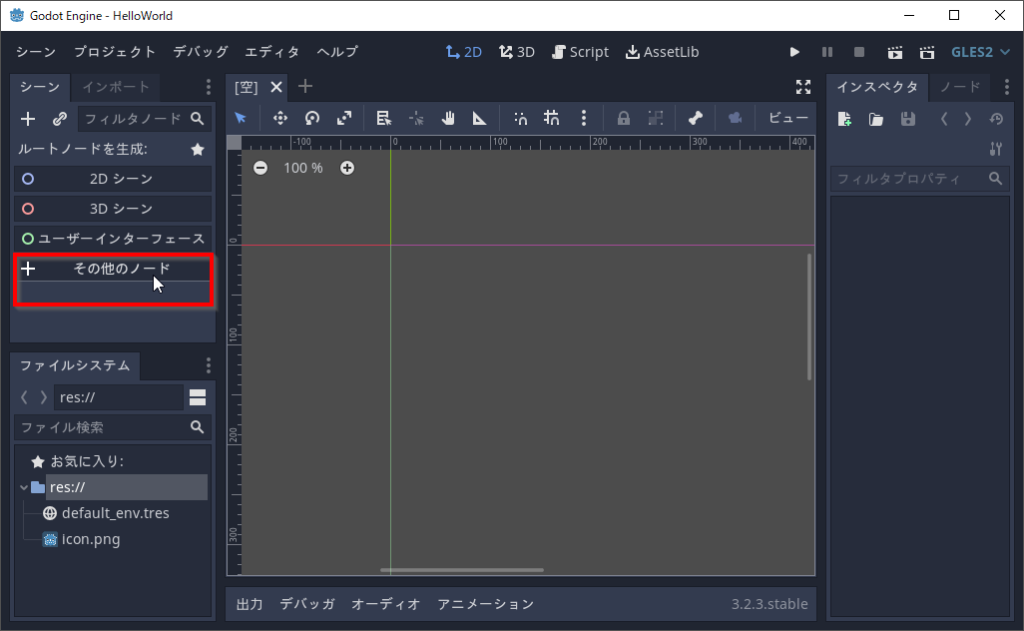
Task: Select the Rotate mode tool
Action: 312,118
